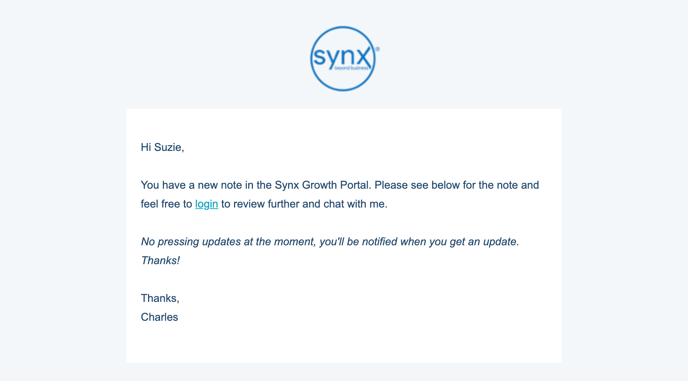This screenshot has height=381, width=688.
Task: Open the login link
Action: pos(207,204)
